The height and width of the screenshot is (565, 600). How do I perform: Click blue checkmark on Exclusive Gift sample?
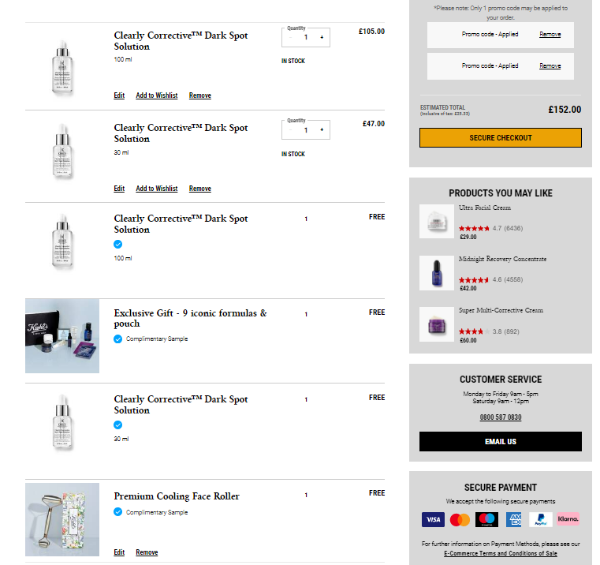pos(119,339)
